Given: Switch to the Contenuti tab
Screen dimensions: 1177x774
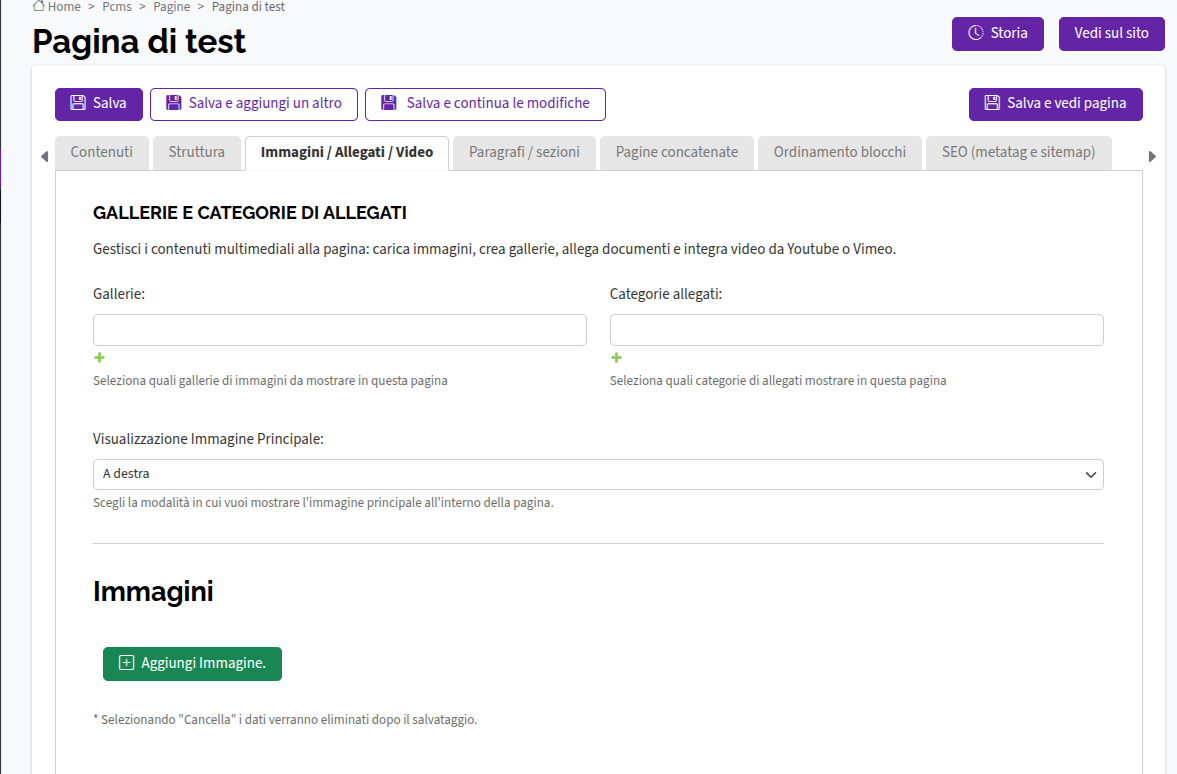Looking at the screenshot, I should click(101, 152).
